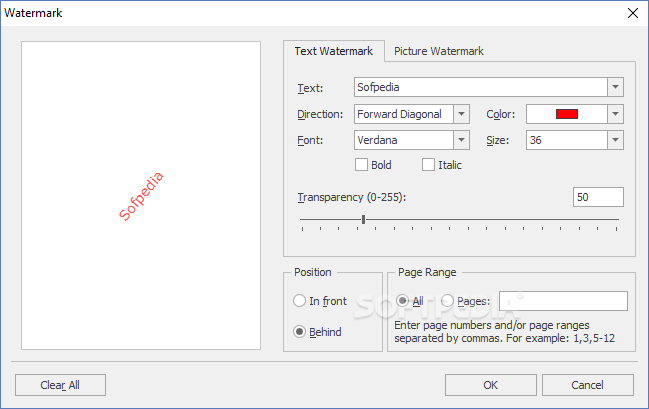Expand the Text dropdown arrow
The height and width of the screenshot is (409, 649).
615,87
